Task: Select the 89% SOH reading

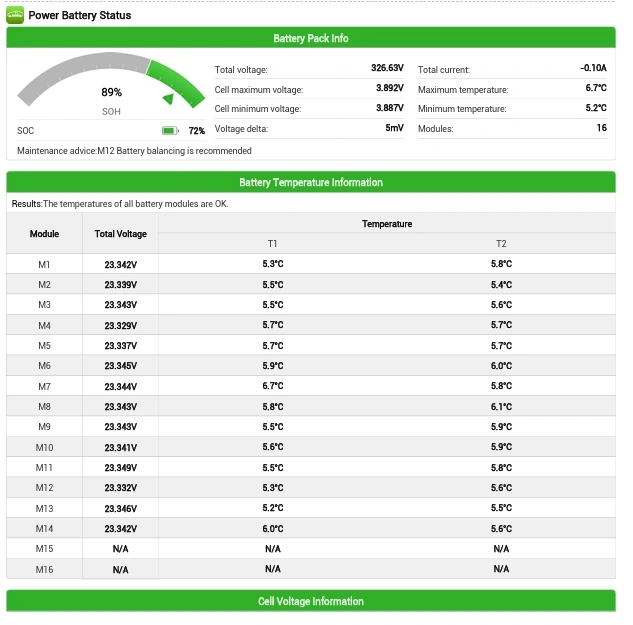Action: (x=111, y=92)
